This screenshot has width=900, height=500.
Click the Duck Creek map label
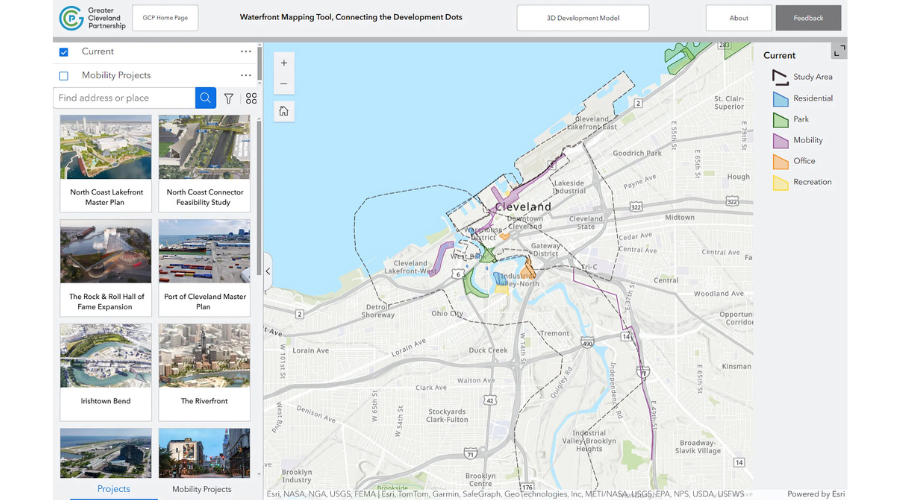coord(488,350)
